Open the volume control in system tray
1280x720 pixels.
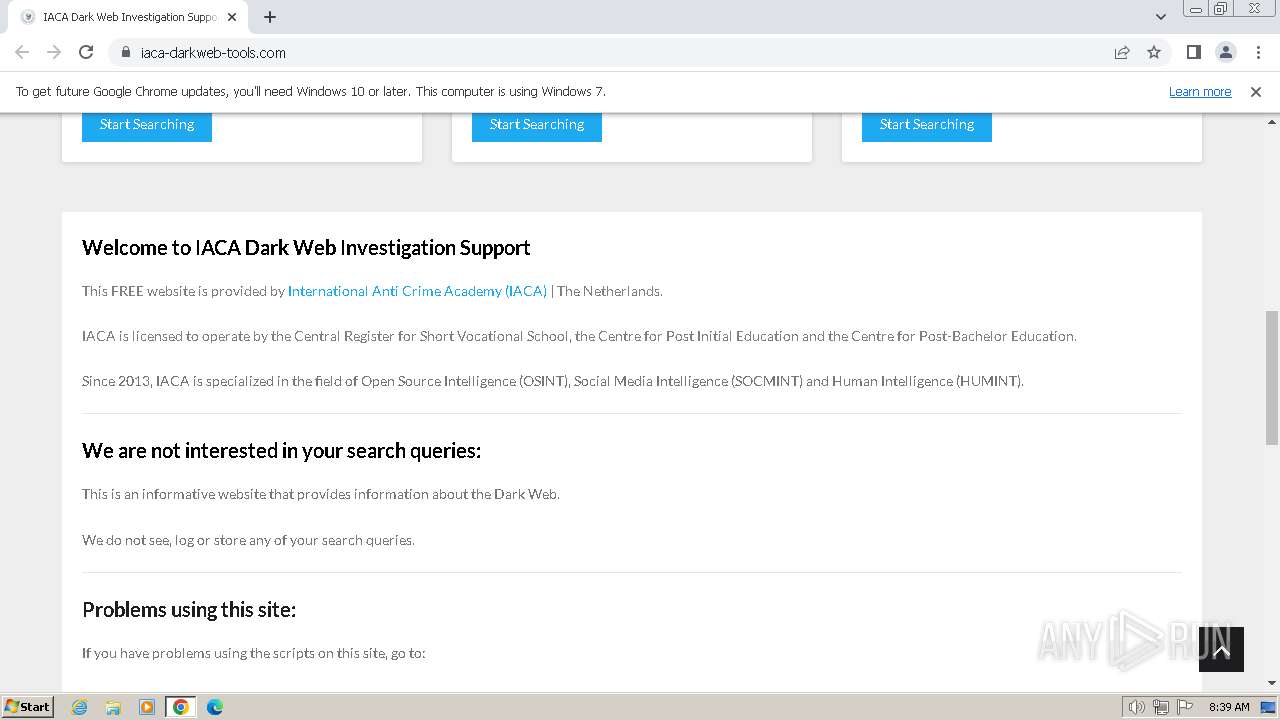[x=1137, y=707]
